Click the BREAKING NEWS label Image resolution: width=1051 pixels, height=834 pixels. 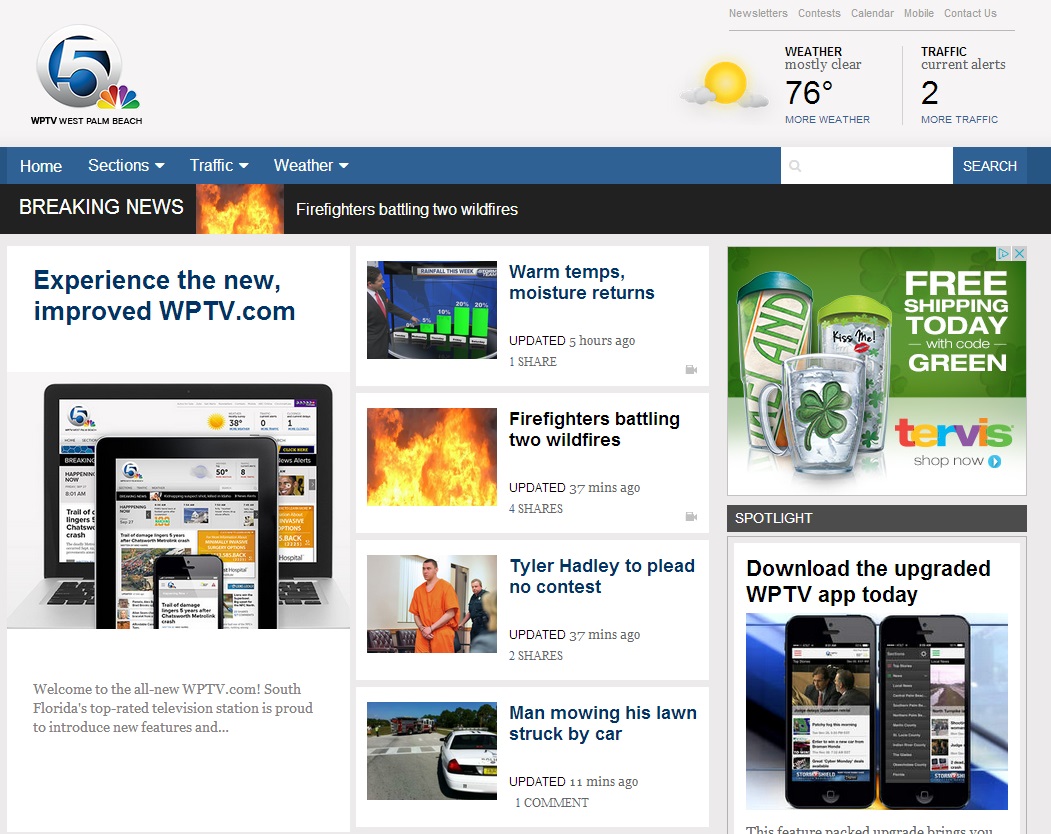pyautogui.click(x=101, y=206)
